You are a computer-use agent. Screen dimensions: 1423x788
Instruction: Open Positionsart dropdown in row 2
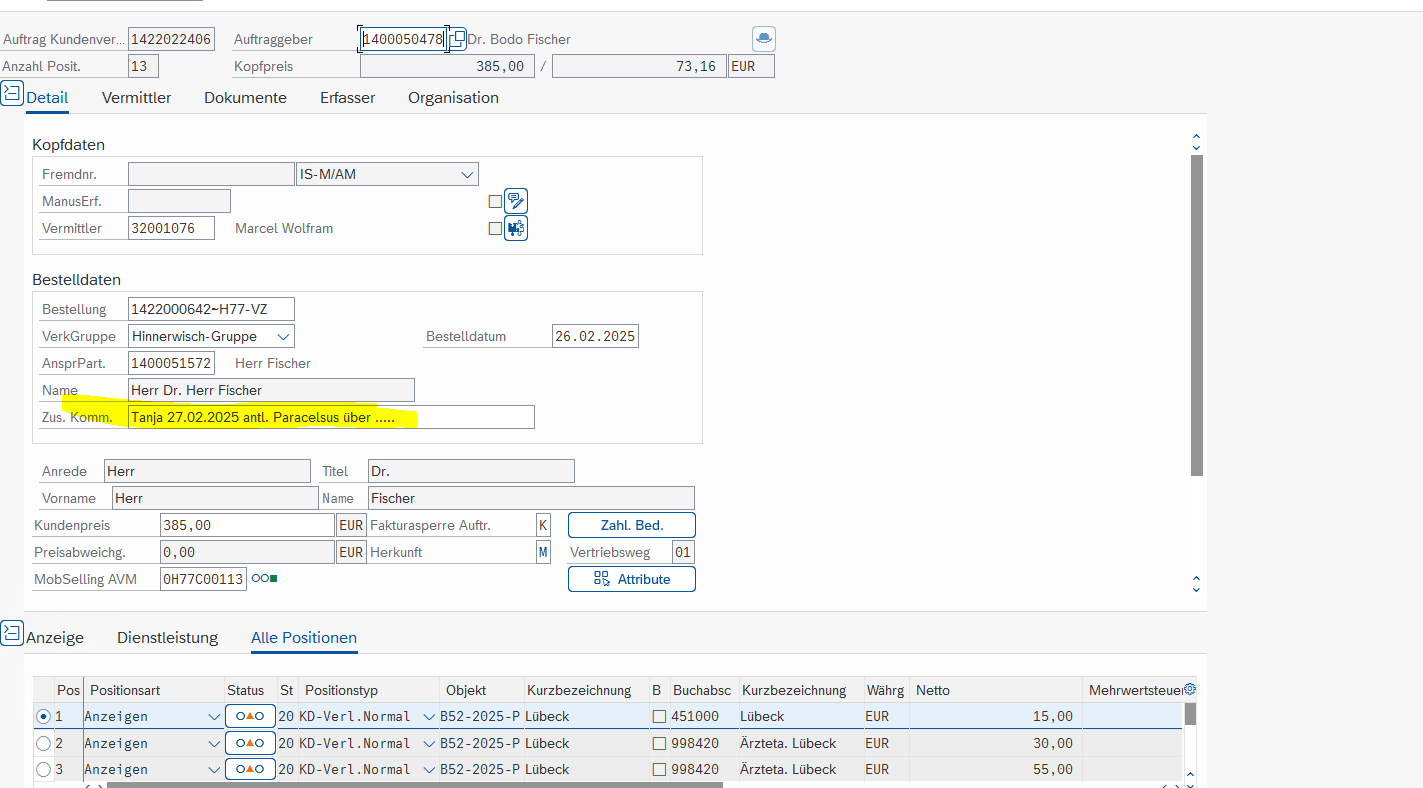coord(213,743)
